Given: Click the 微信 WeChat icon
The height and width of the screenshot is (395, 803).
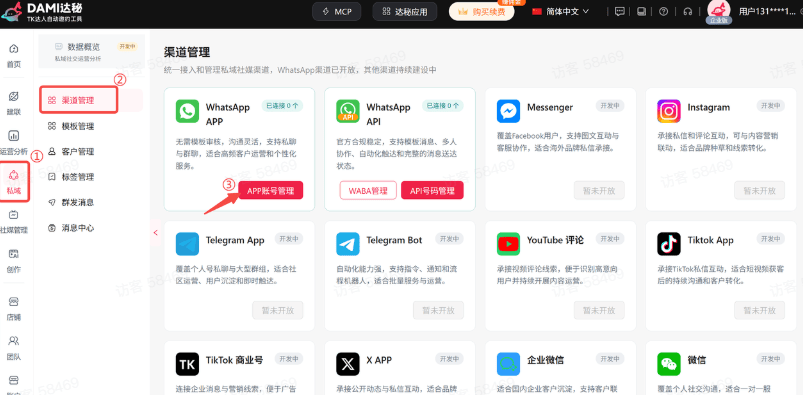Looking at the screenshot, I should [x=669, y=364].
